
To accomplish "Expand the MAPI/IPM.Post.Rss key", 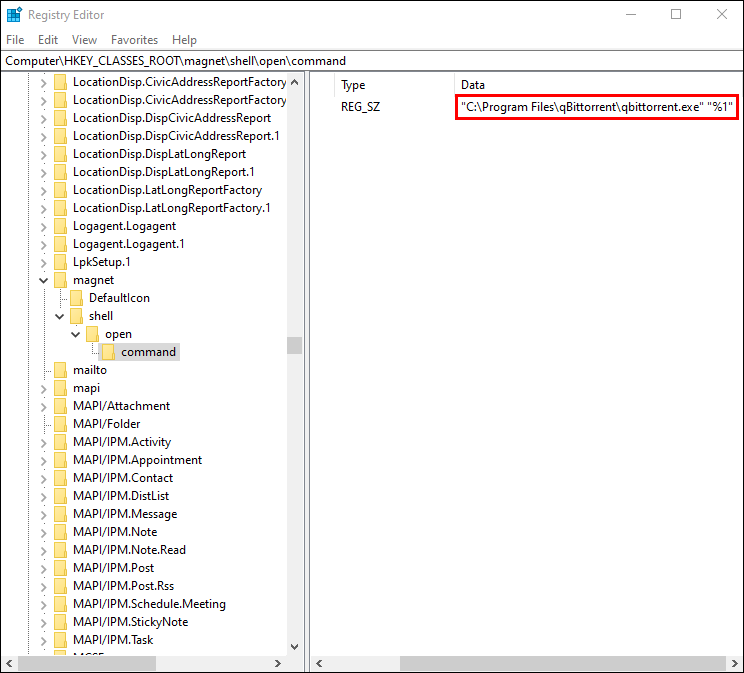I will tap(44, 587).
